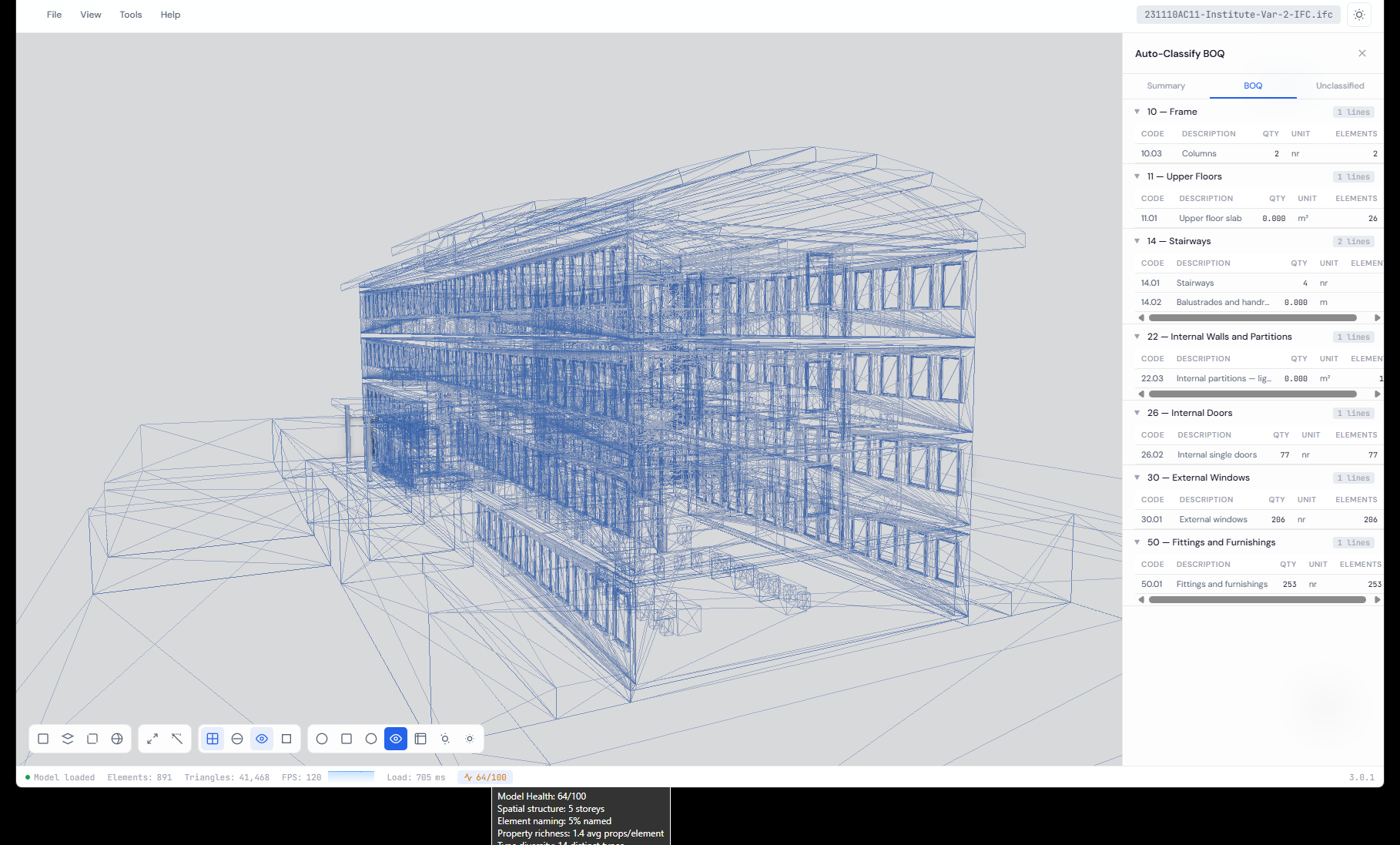Click the Stairways table horizontal scrollbar
Viewport: 1400px width, 845px height.
[x=1253, y=317]
